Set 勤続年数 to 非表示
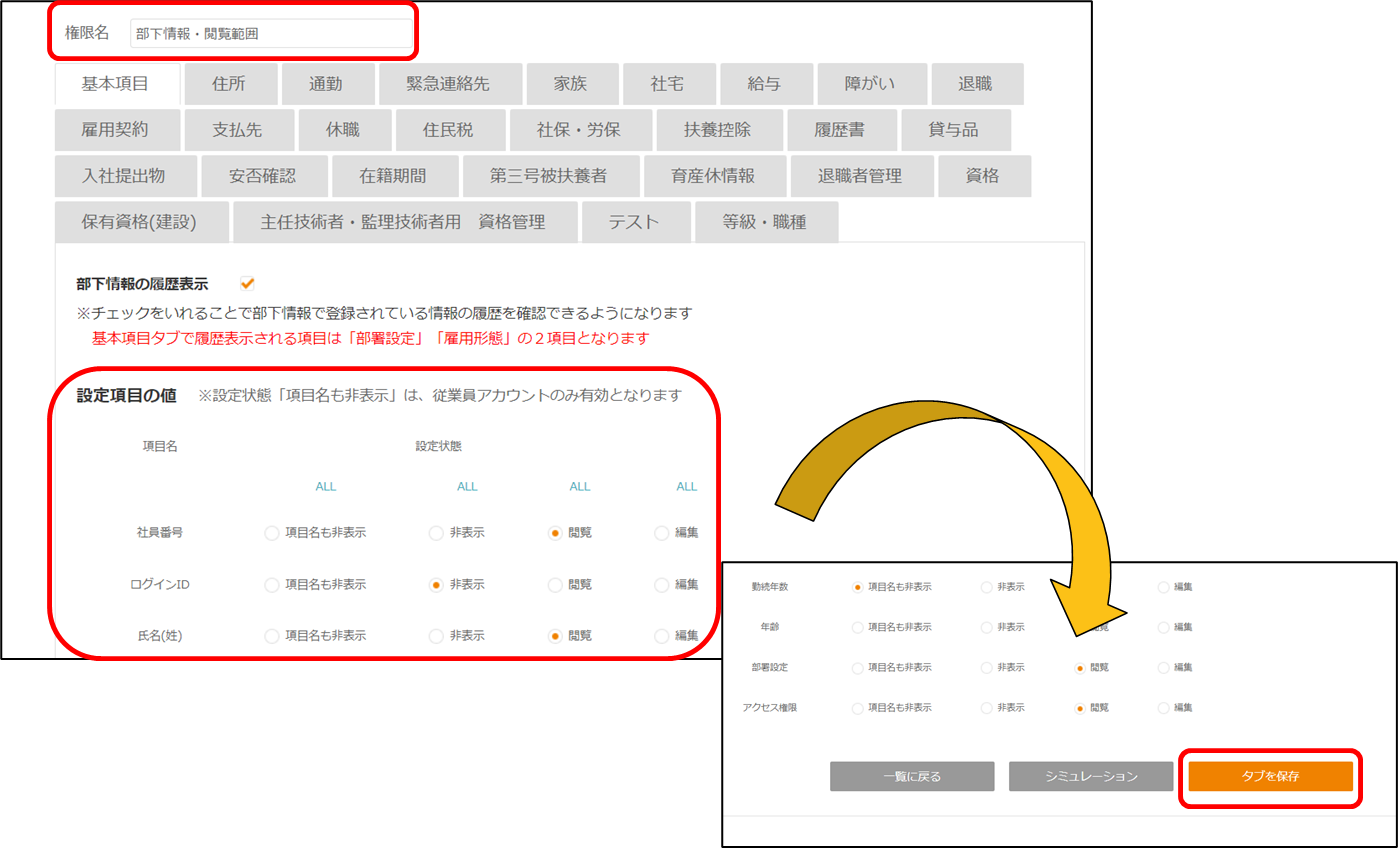The image size is (1398, 848). click(987, 587)
